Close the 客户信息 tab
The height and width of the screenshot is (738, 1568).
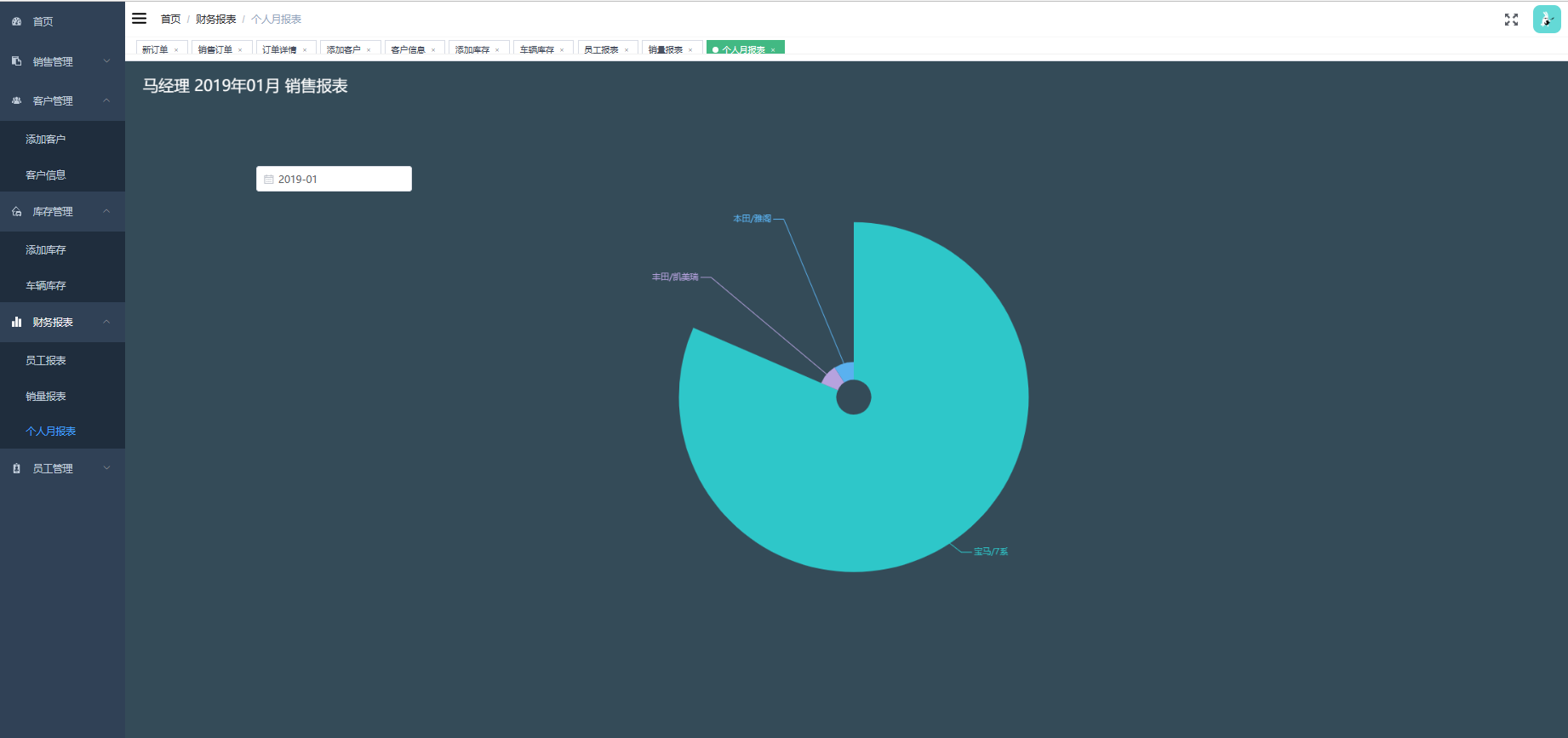point(433,50)
